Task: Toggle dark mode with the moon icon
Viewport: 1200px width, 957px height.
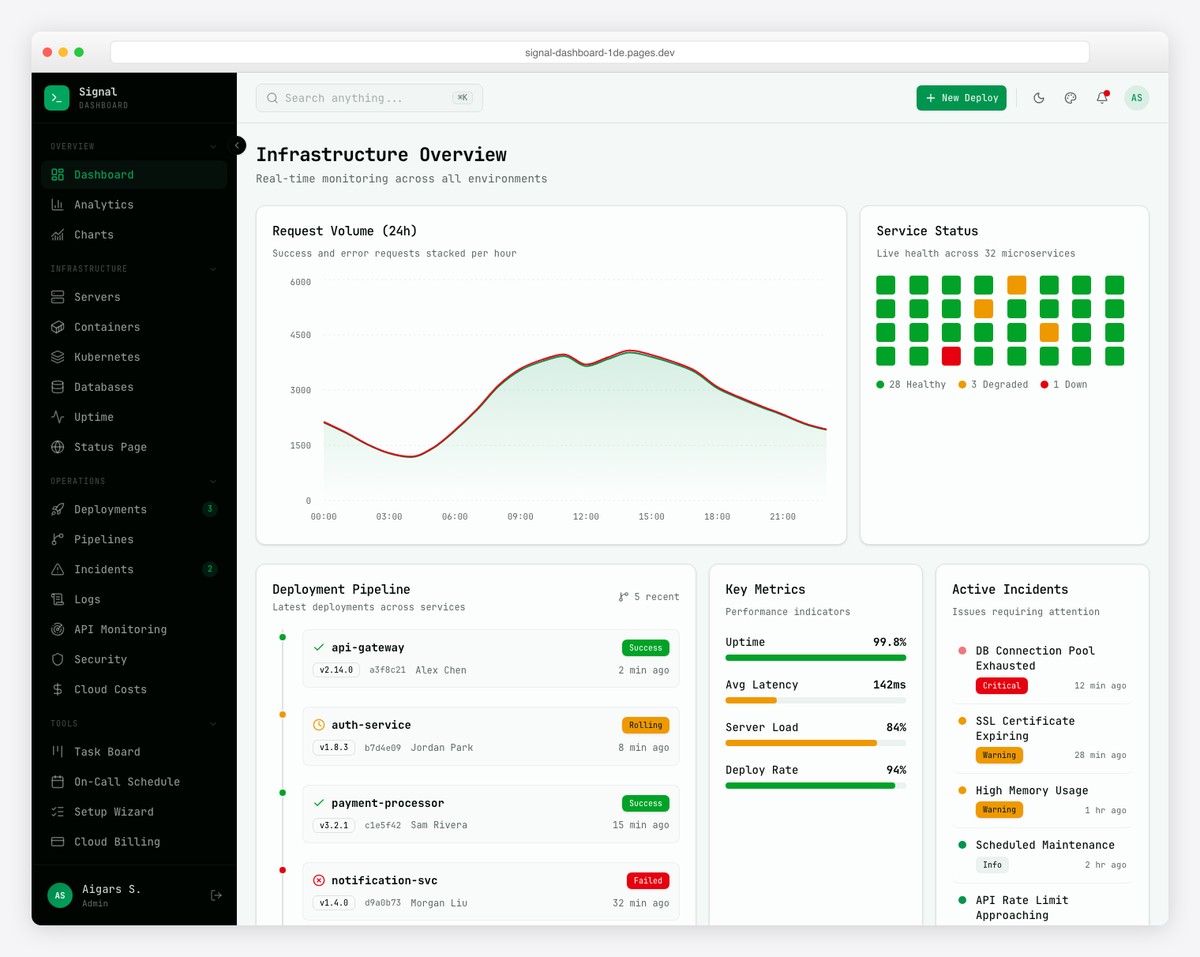Action: 1038,97
